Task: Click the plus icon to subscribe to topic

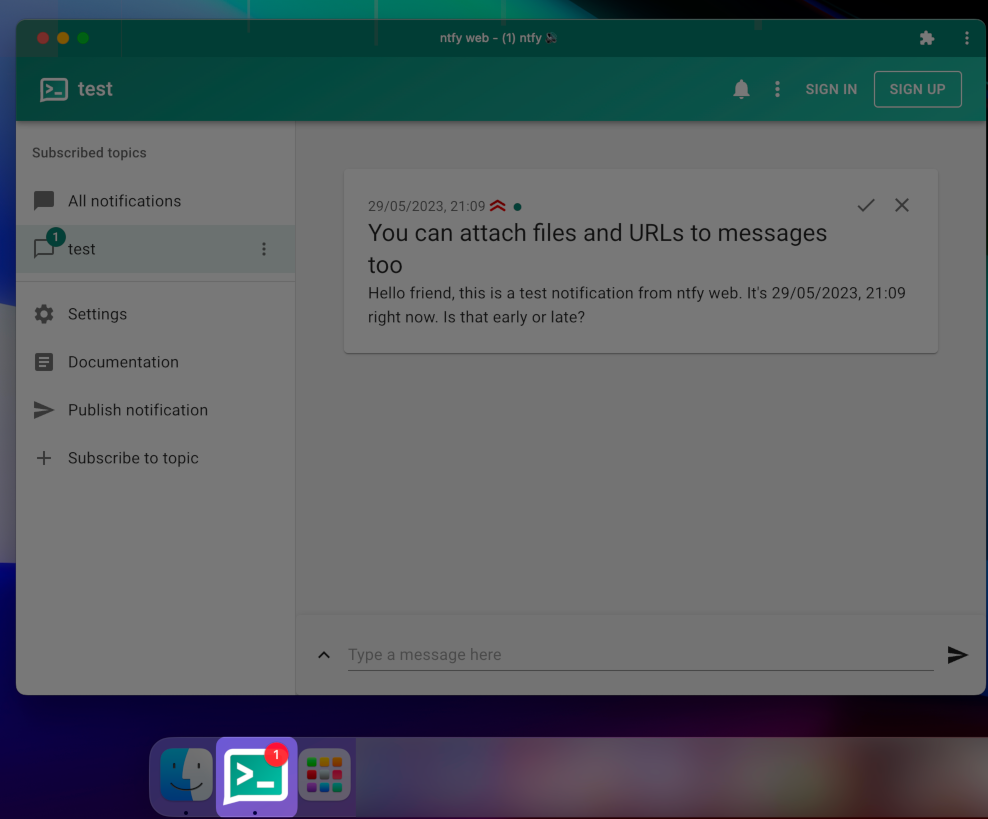Action: pyautogui.click(x=44, y=458)
